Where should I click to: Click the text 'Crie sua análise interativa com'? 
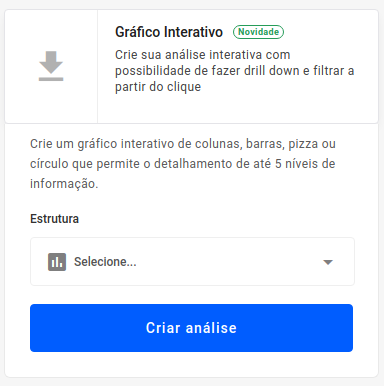tap(203, 55)
